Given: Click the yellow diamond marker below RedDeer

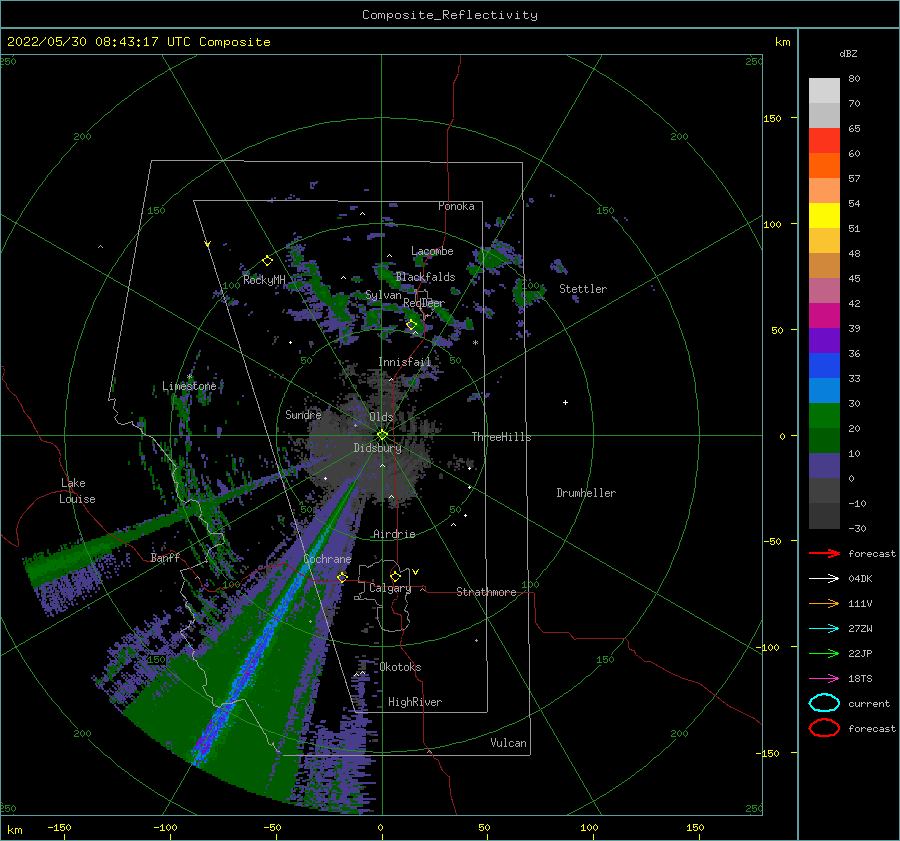Looking at the screenshot, I should (412, 325).
